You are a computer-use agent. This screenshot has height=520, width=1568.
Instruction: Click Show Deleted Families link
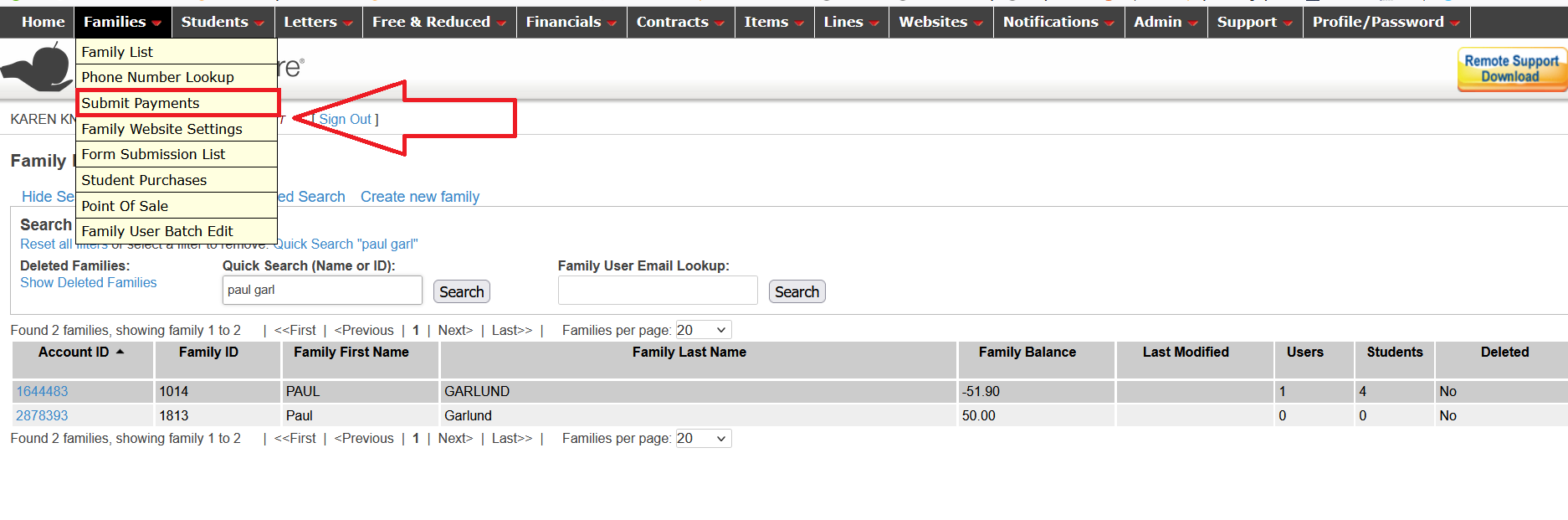pos(88,283)
